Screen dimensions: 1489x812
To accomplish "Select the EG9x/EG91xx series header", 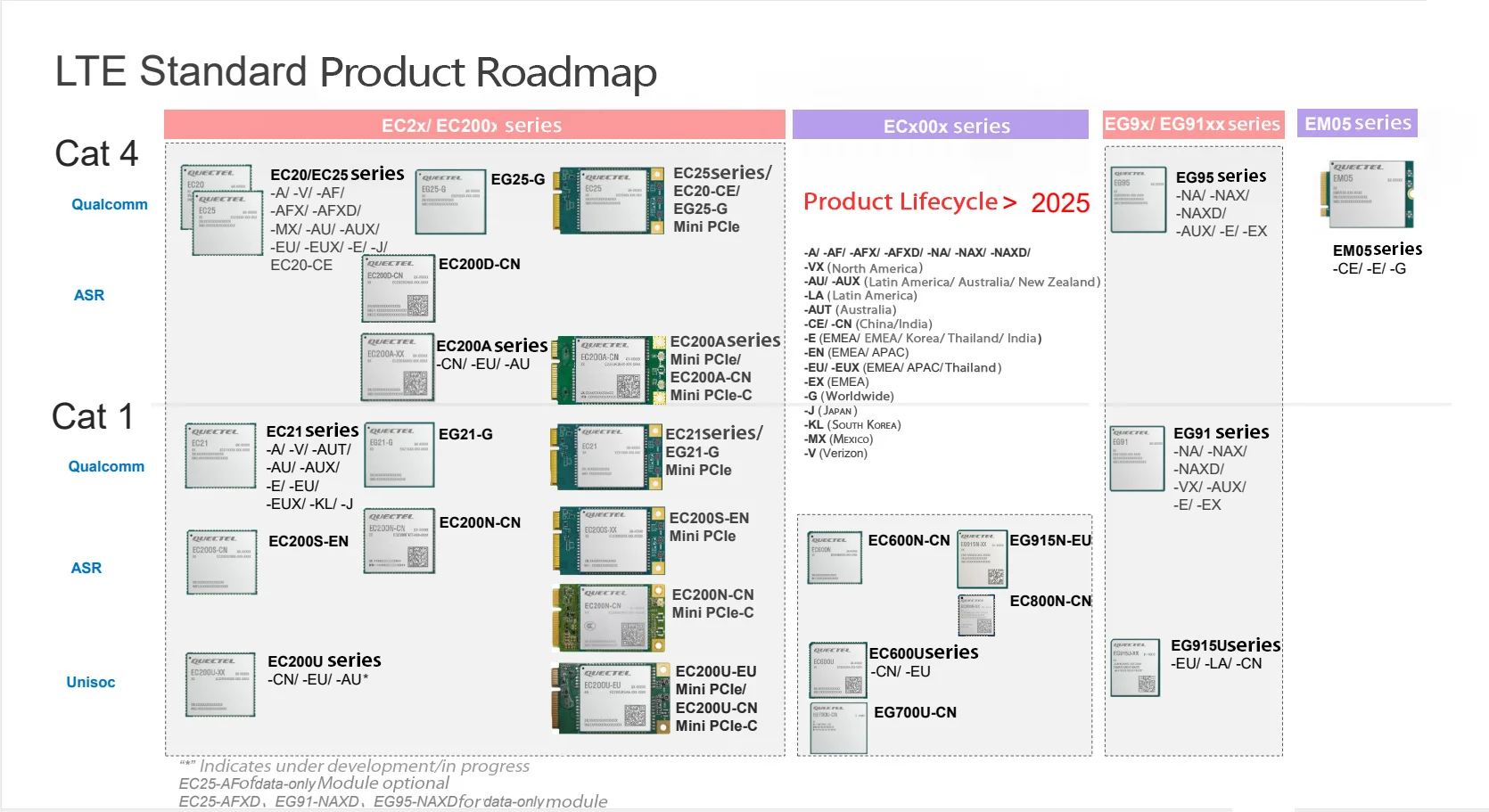I will pos(1193,124).
